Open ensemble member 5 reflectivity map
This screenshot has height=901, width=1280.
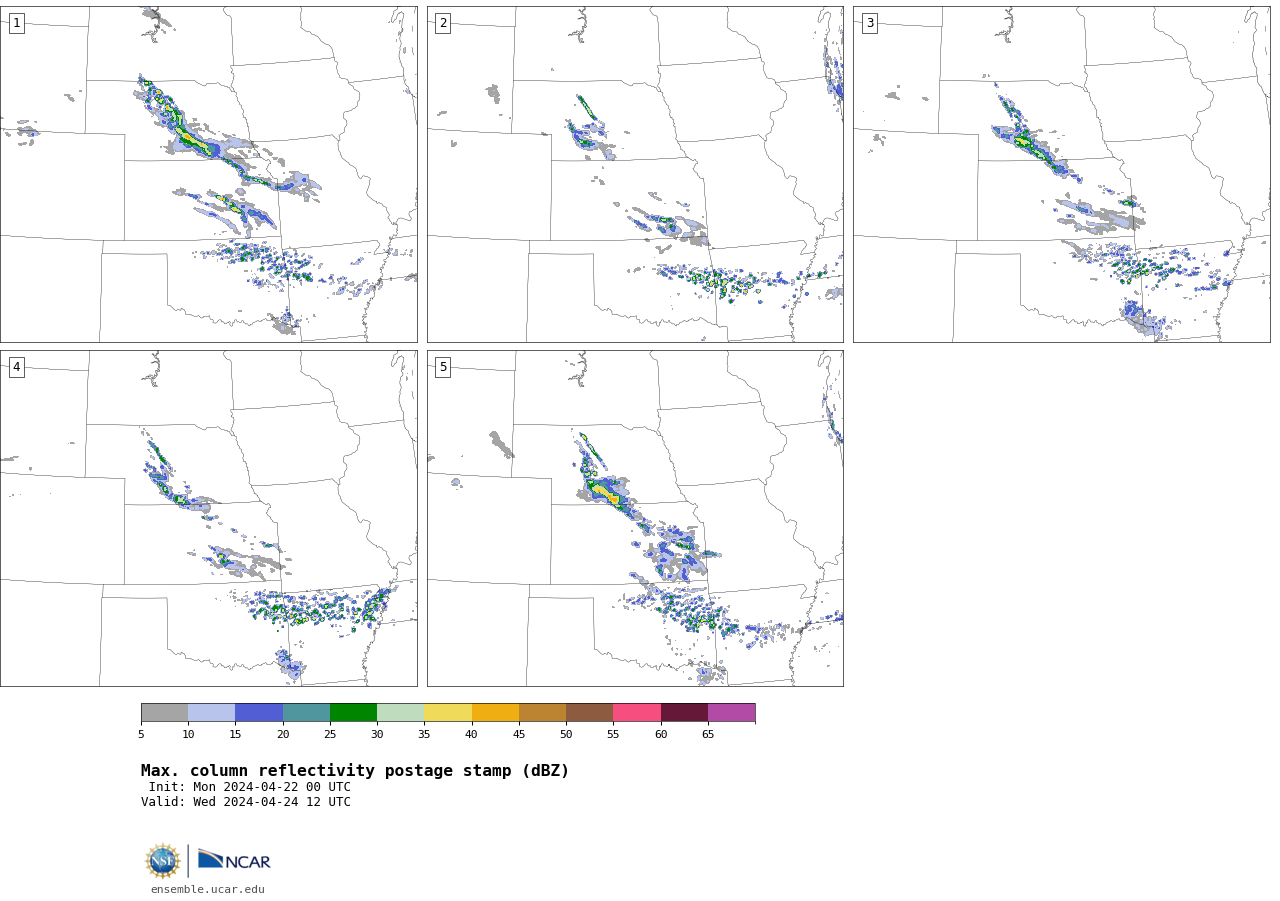(x=635, y=518)
